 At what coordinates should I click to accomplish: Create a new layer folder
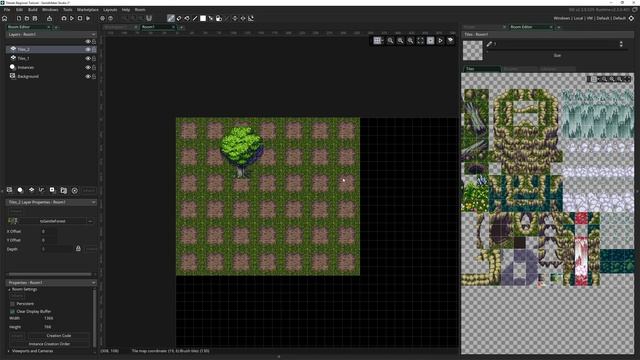click(64, 190)
